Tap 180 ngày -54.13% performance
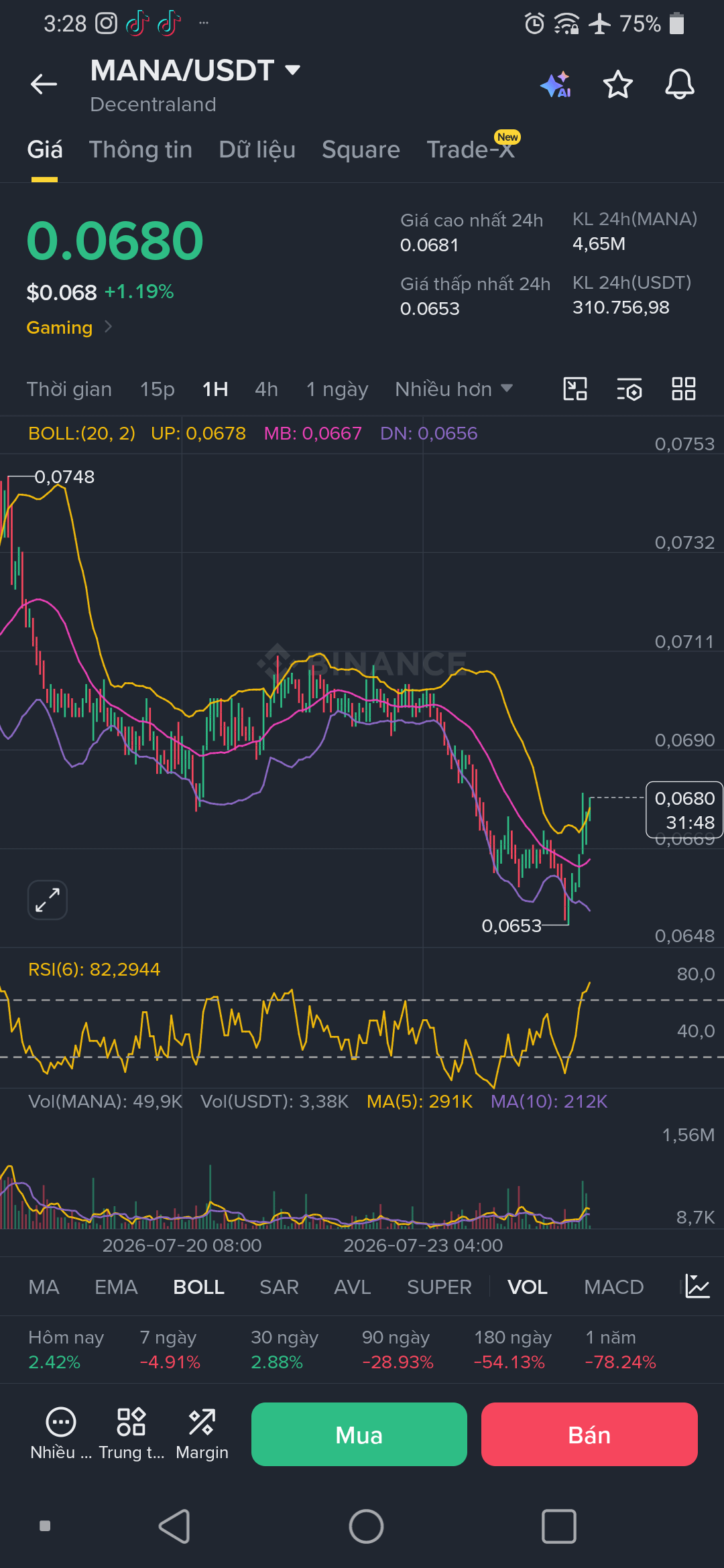Screen dimensions: 724x1568 point(512,1350)
